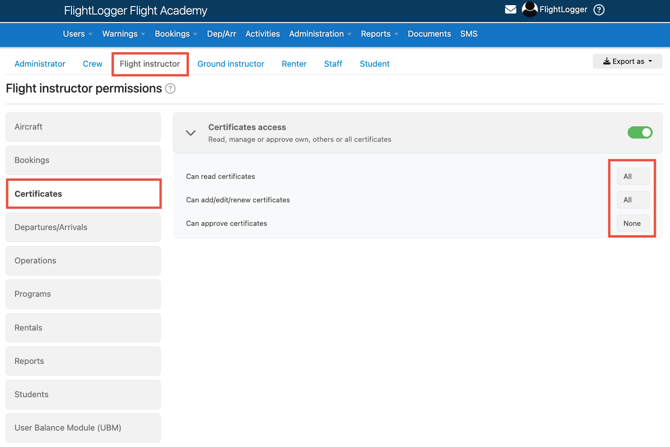Click the Can add/edit/renew certificates label
670x447 pixels.
point(238,200)
